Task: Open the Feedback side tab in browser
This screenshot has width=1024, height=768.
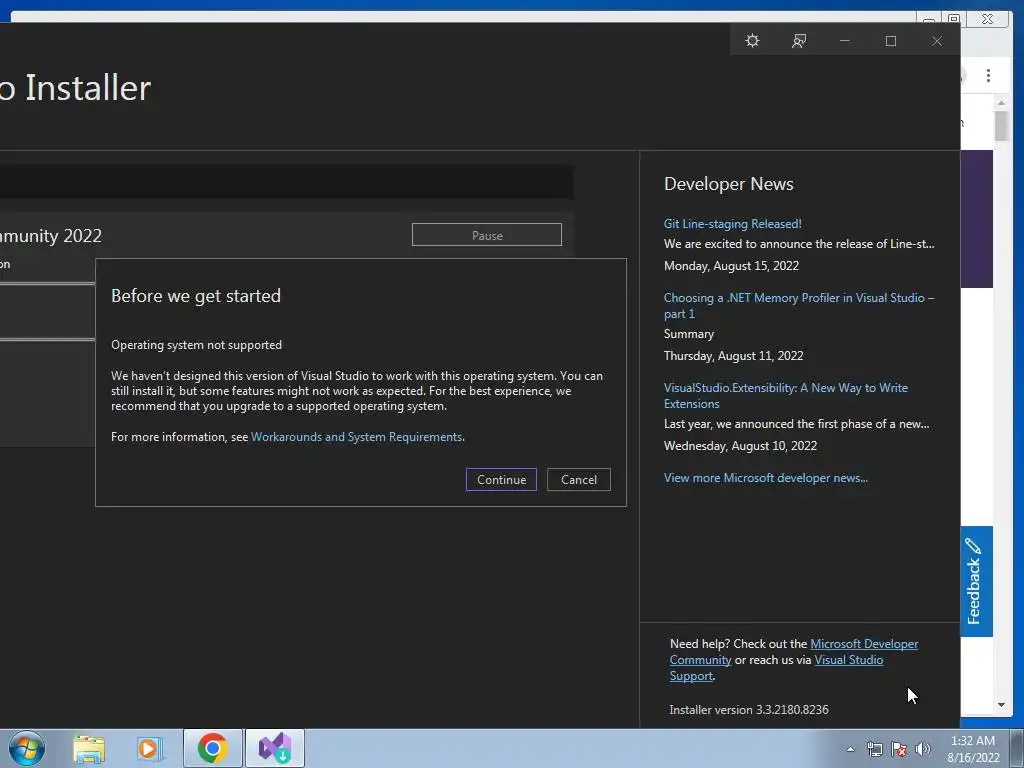Action: (x=976, y=581)
